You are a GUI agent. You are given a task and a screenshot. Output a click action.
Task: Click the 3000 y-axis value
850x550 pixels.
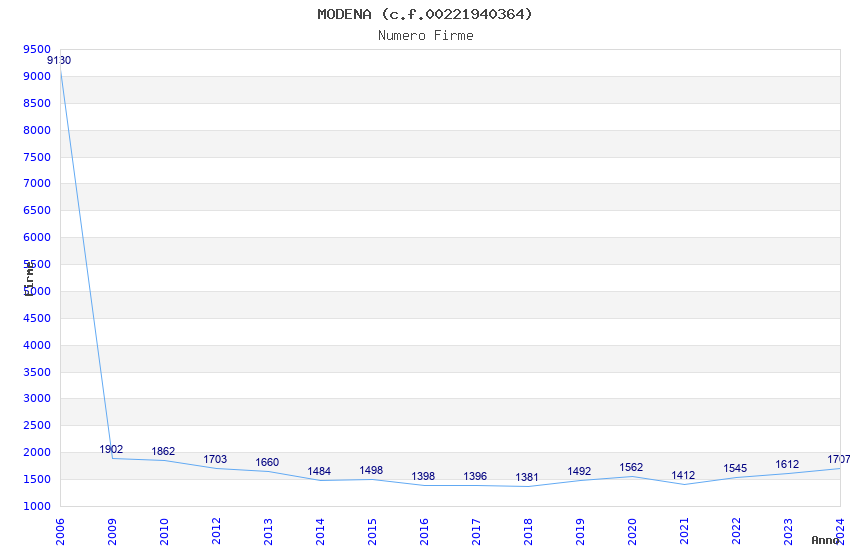pos(37,398)
